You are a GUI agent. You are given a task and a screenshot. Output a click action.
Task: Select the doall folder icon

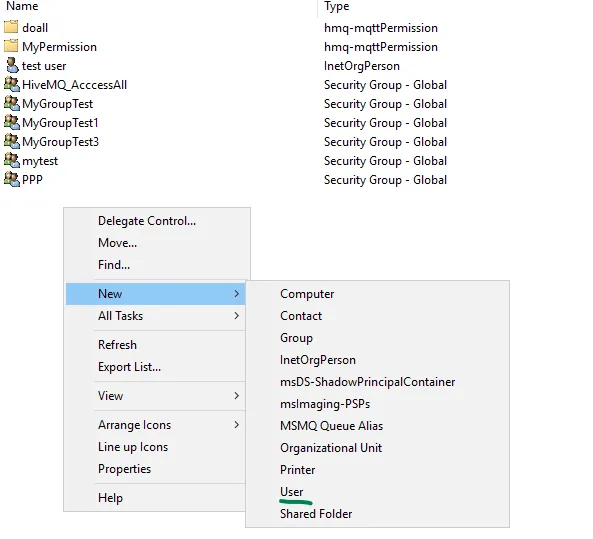(x=11, y=27)
